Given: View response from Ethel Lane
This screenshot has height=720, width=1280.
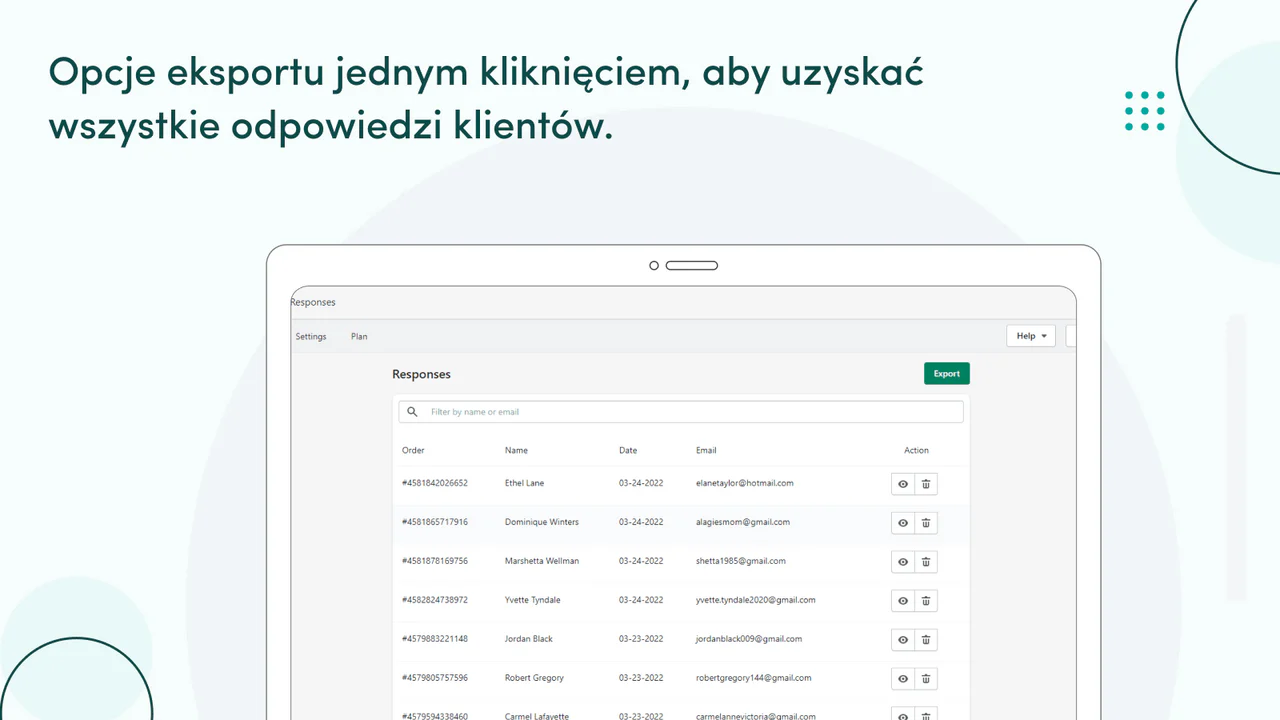Looking at the screenshot, I should click(903, 484).
